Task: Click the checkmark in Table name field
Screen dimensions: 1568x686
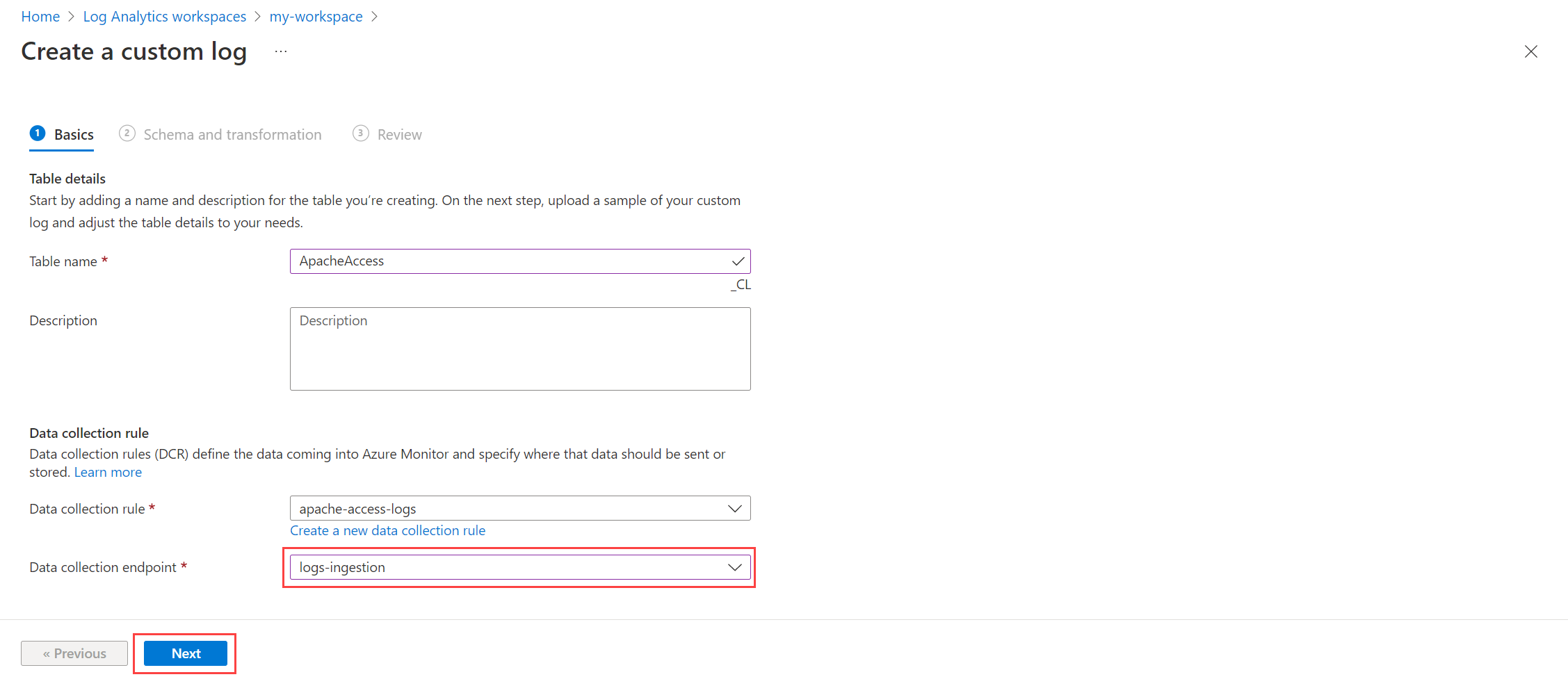Action: (x=738, y=261)
